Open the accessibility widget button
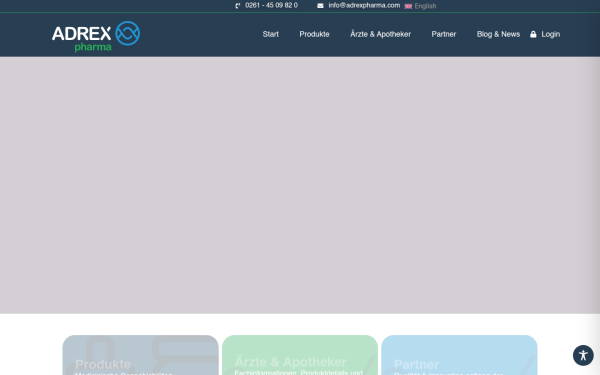The height and width of the screenshot is (375, 600). (x=583, y=355)
